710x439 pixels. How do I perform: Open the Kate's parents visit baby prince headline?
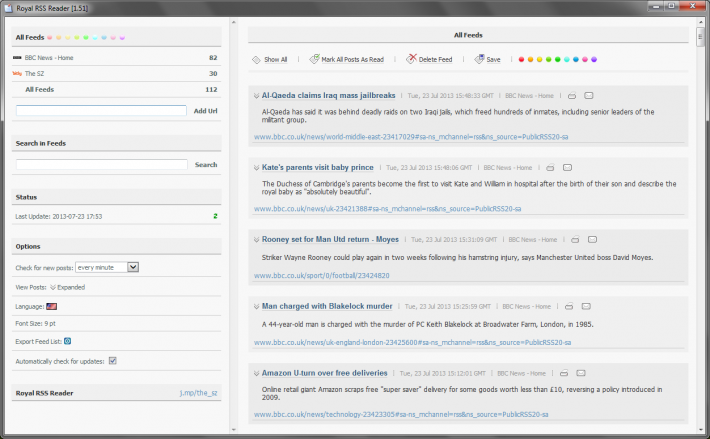317,167
